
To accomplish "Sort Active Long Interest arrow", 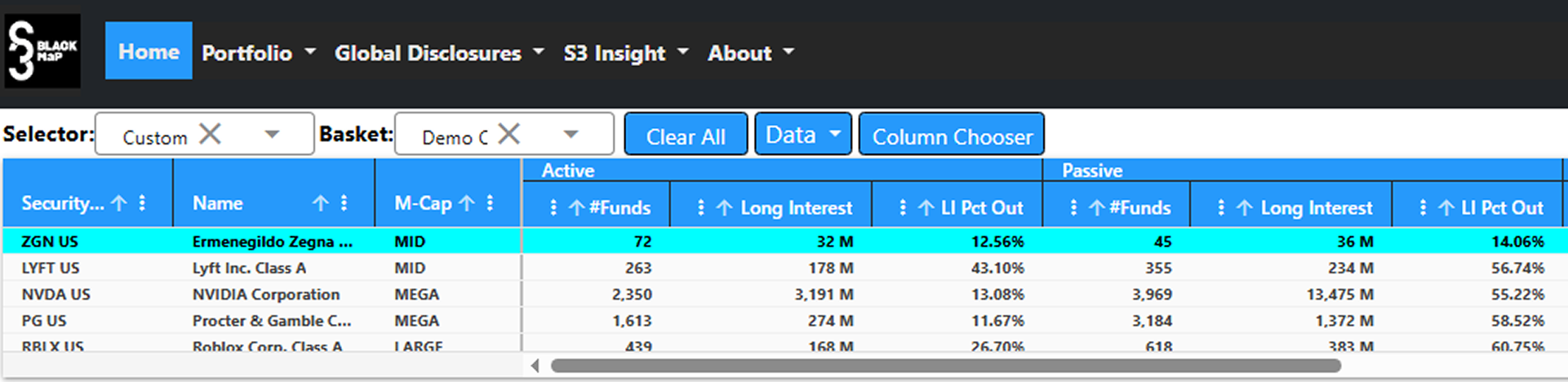I will point(724,208).
